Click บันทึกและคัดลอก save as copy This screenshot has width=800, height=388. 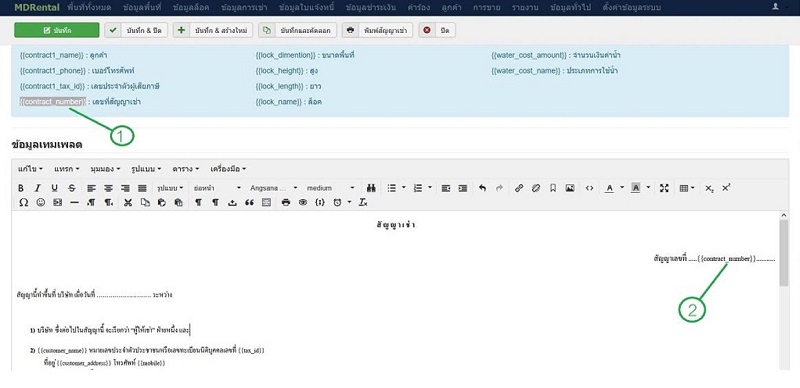tap(297, 30)
